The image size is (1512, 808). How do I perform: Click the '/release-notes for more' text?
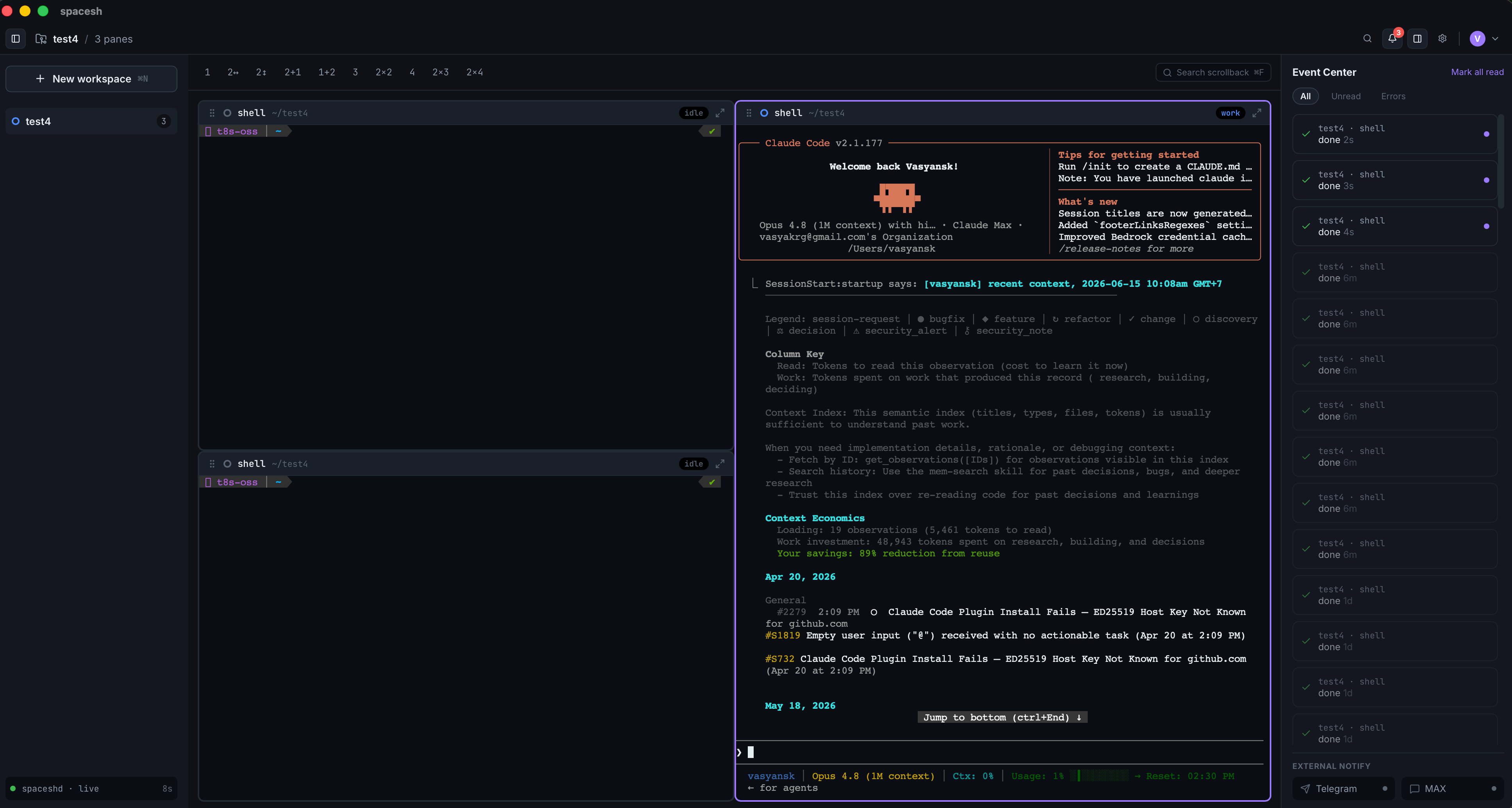tap(1125, 249)
